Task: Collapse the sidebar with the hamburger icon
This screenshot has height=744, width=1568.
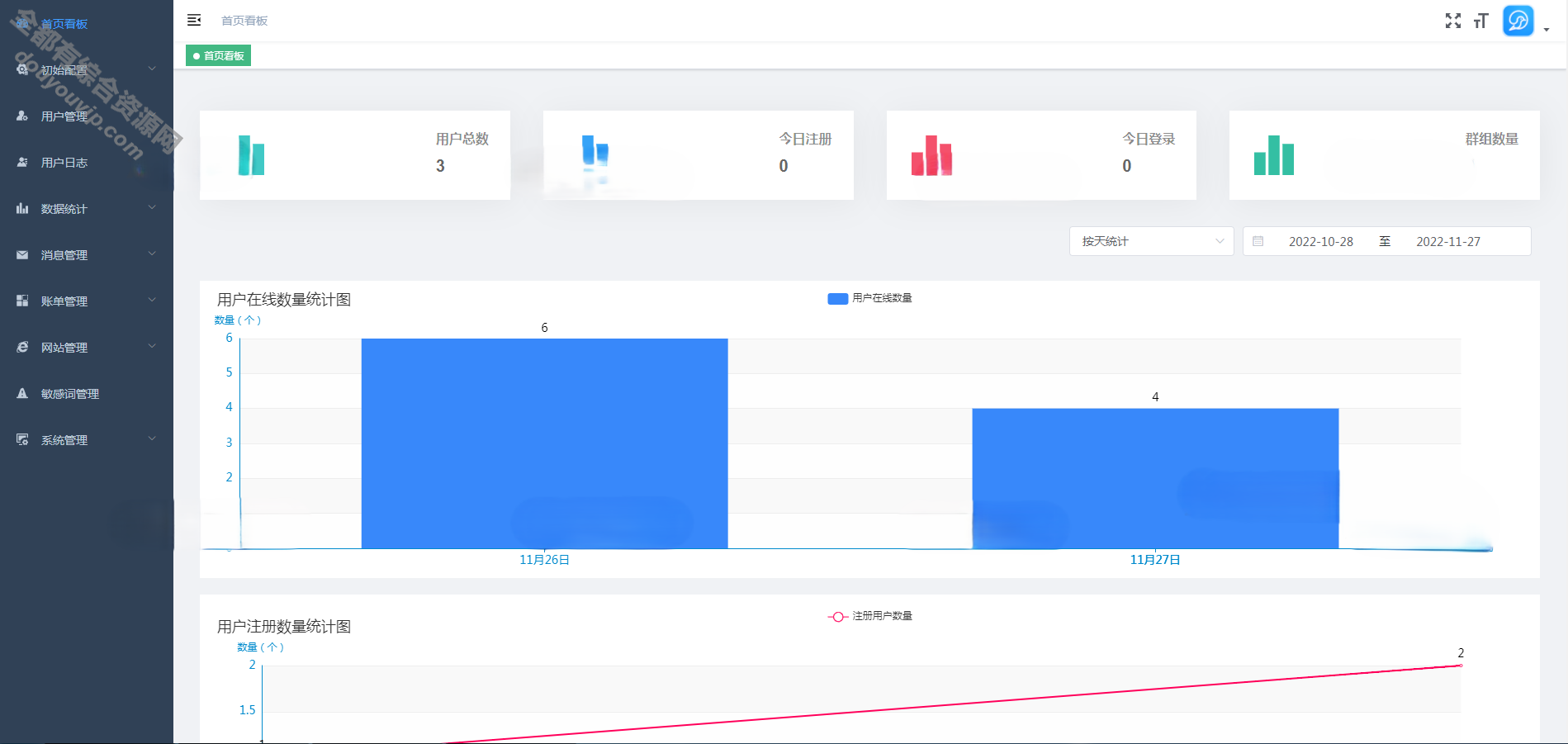Action: [194, 20]
